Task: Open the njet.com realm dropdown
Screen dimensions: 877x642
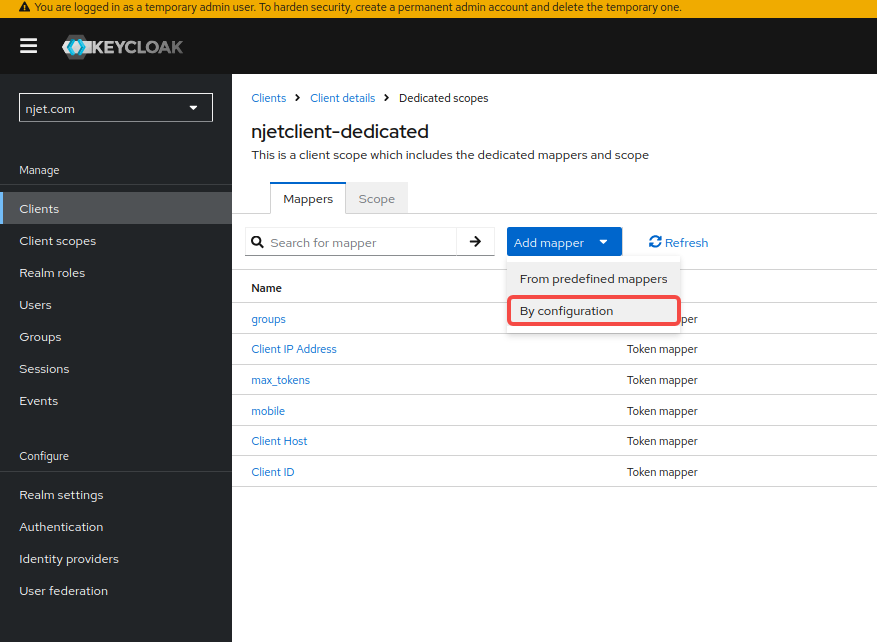Action: [115, 108]
